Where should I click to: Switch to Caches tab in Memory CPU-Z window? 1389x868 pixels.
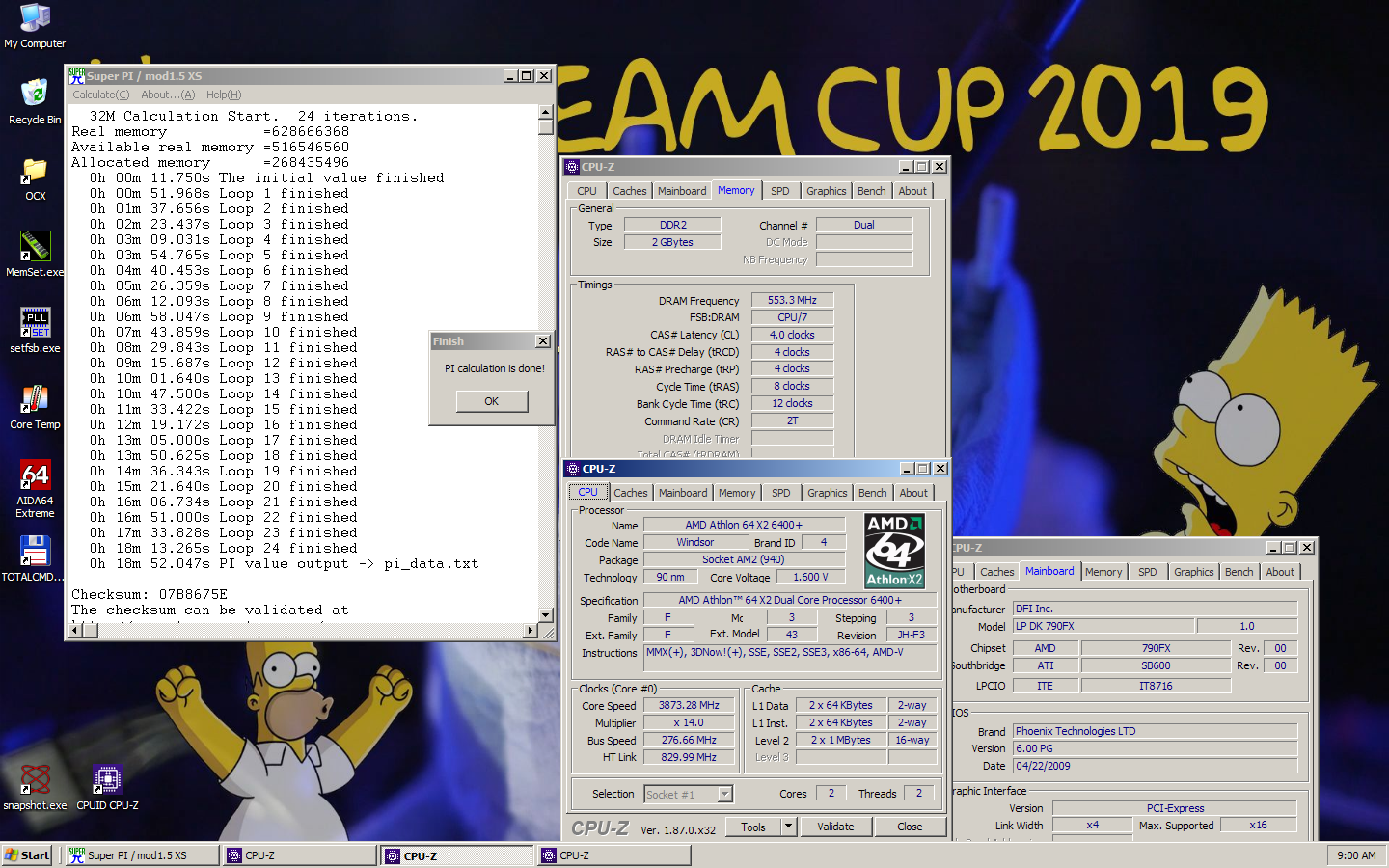pyautogui.click(x=630, y=191)
